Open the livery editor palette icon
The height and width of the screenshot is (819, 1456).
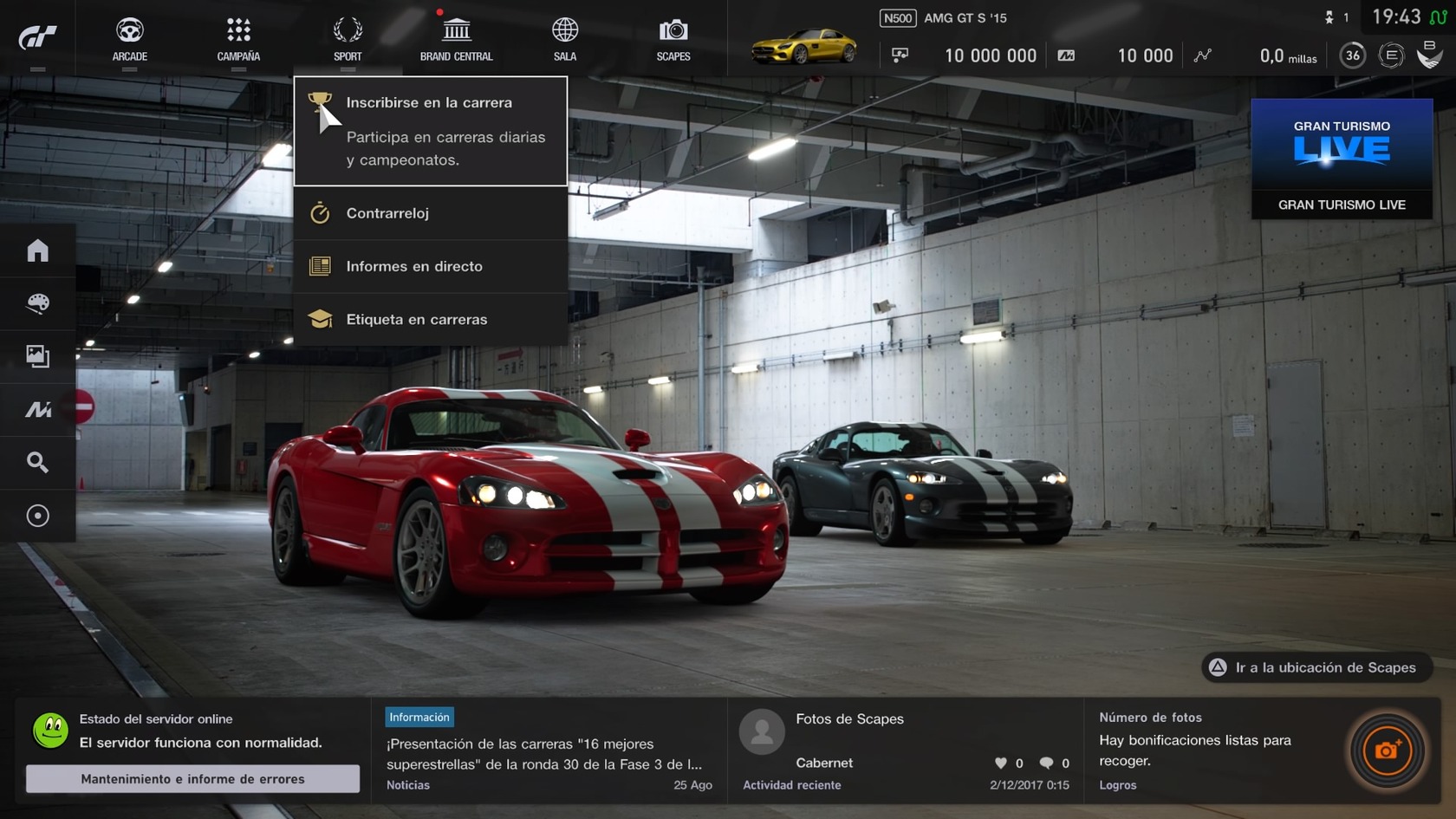pos(37,303)
